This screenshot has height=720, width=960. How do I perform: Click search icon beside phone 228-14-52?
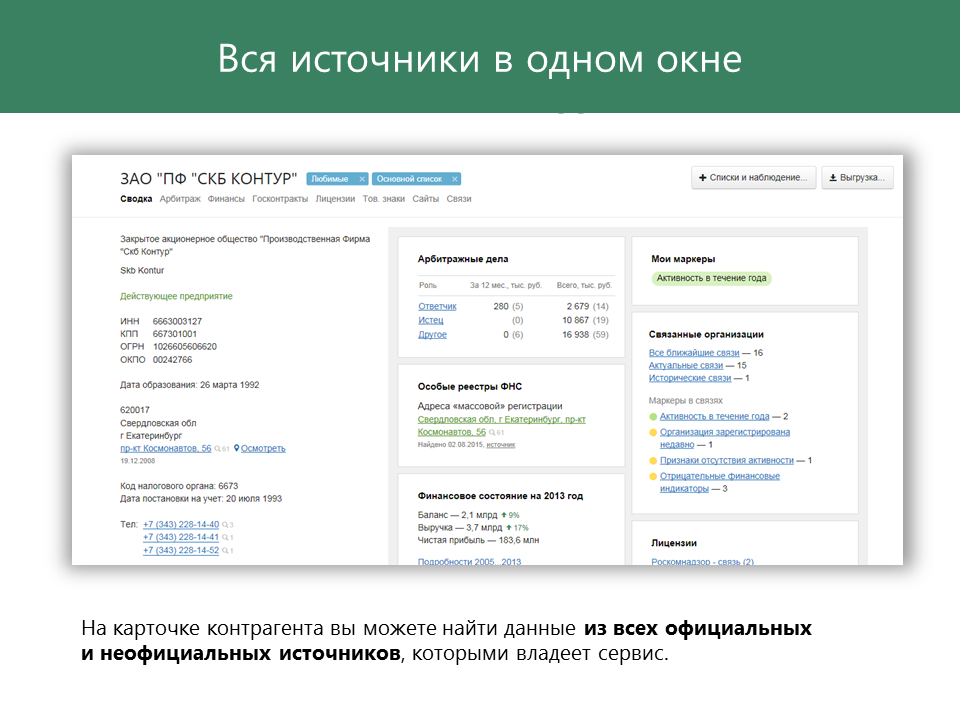225,550
